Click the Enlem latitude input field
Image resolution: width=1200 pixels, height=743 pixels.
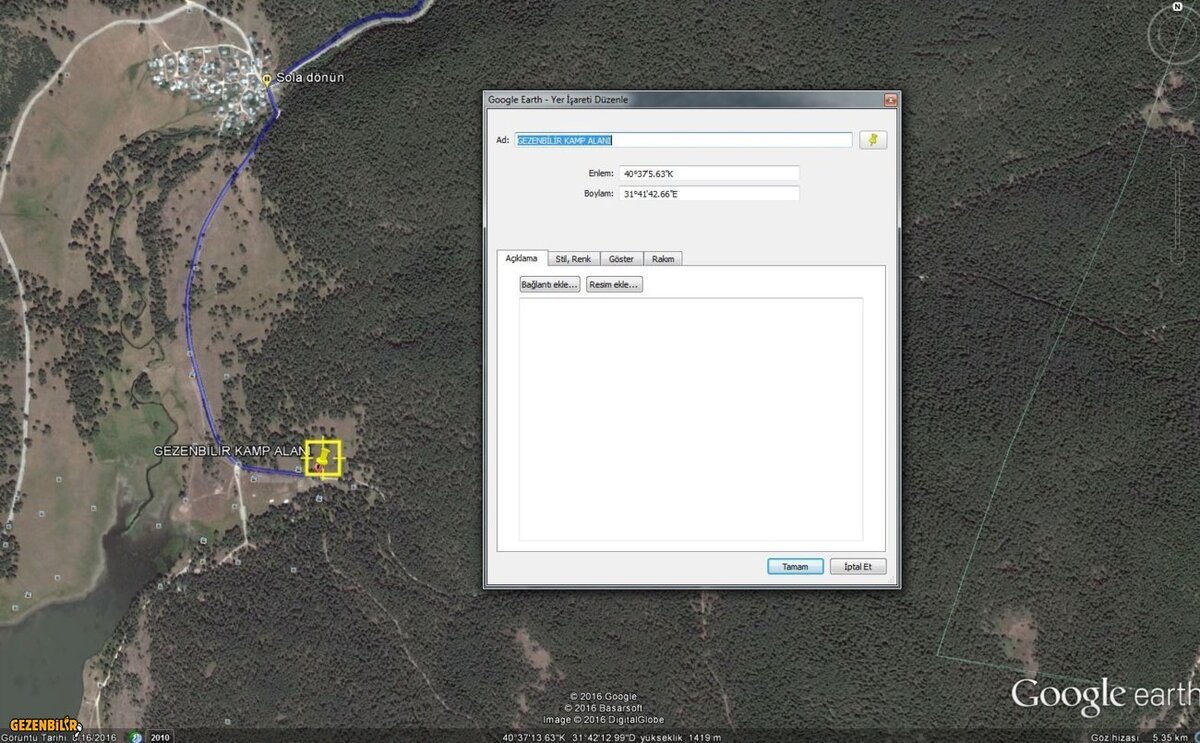[x=709, y=173]
